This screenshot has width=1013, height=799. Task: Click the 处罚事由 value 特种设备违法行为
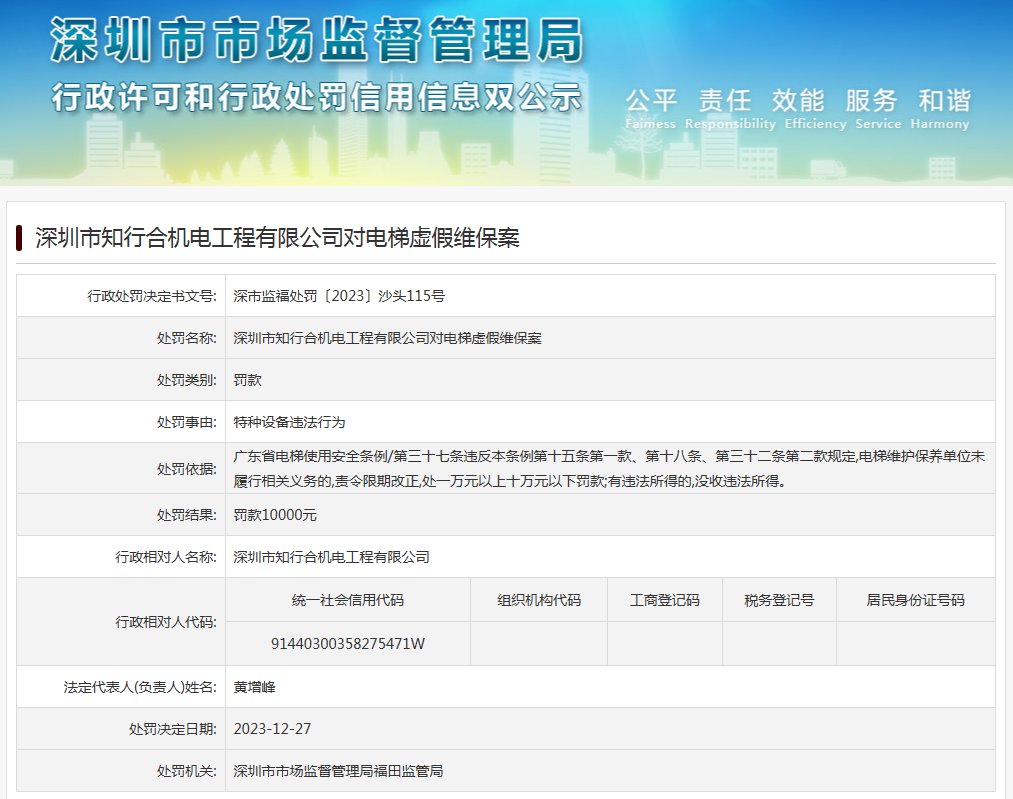click(x=289, y=422)
